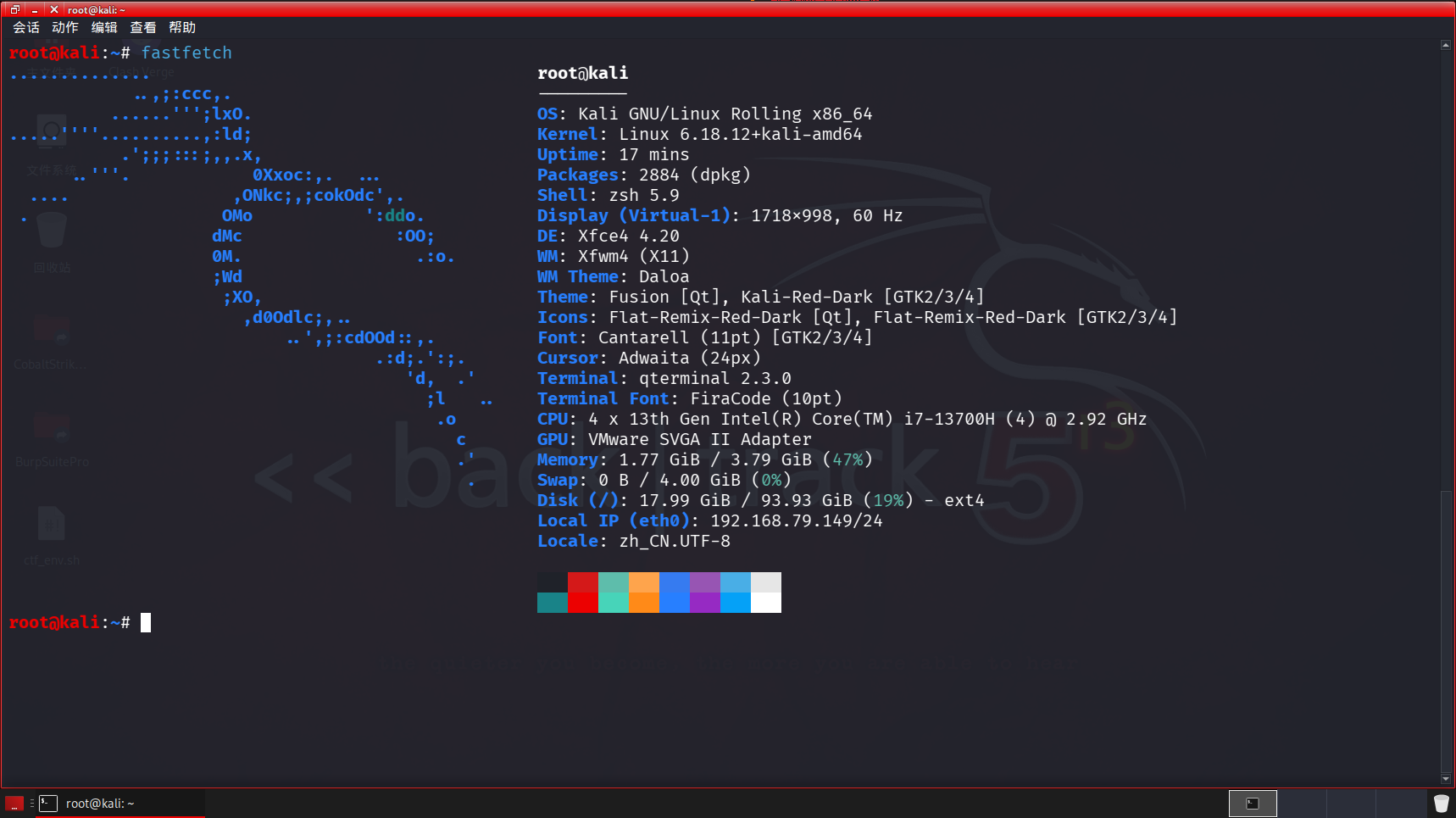Click the WM Theme Daloa line
This screenshot has height=818, width=1456.
pyautogui.click(x=613, y=276)
